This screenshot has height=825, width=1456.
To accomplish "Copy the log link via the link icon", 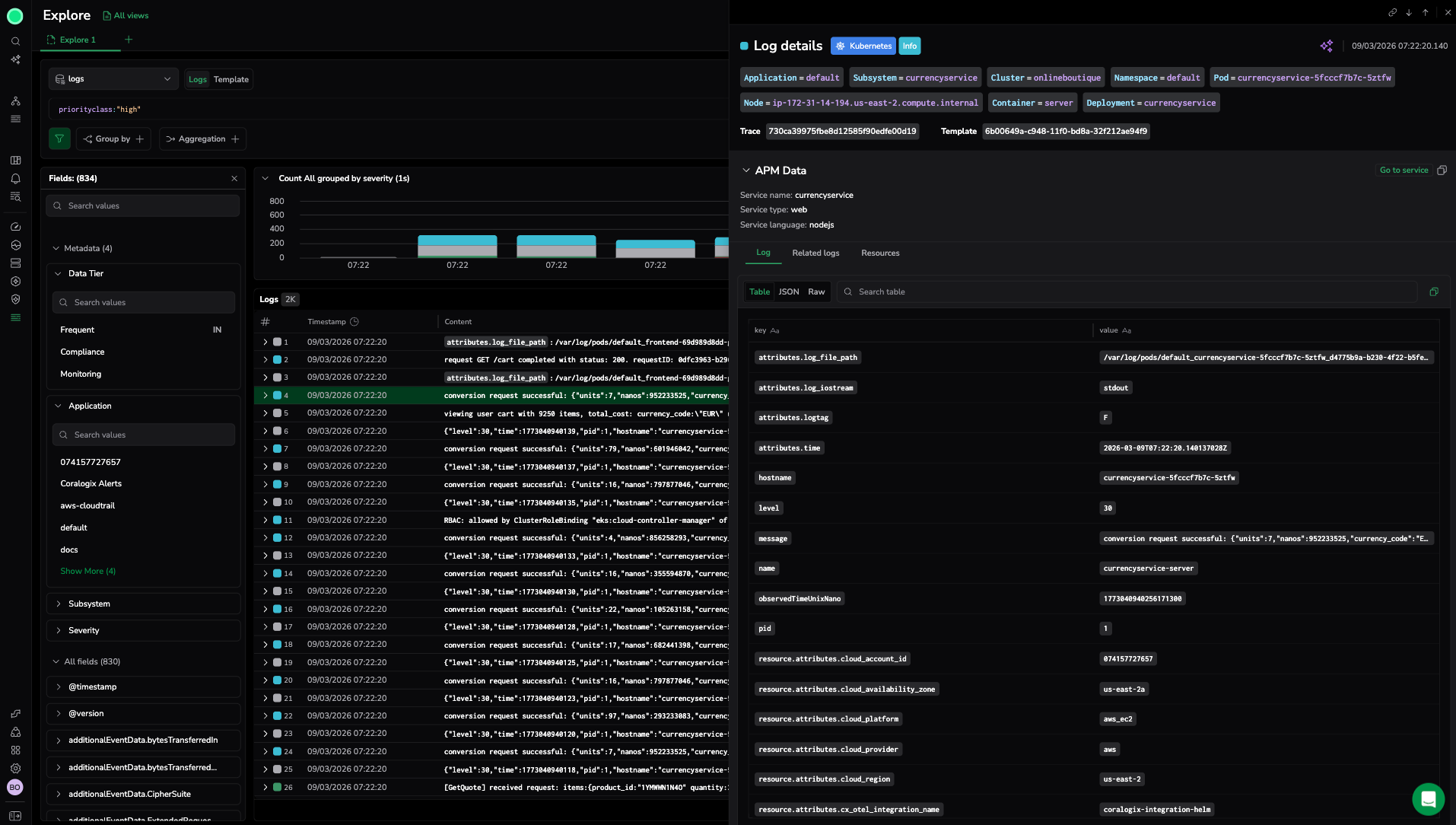I will 1392,12.
